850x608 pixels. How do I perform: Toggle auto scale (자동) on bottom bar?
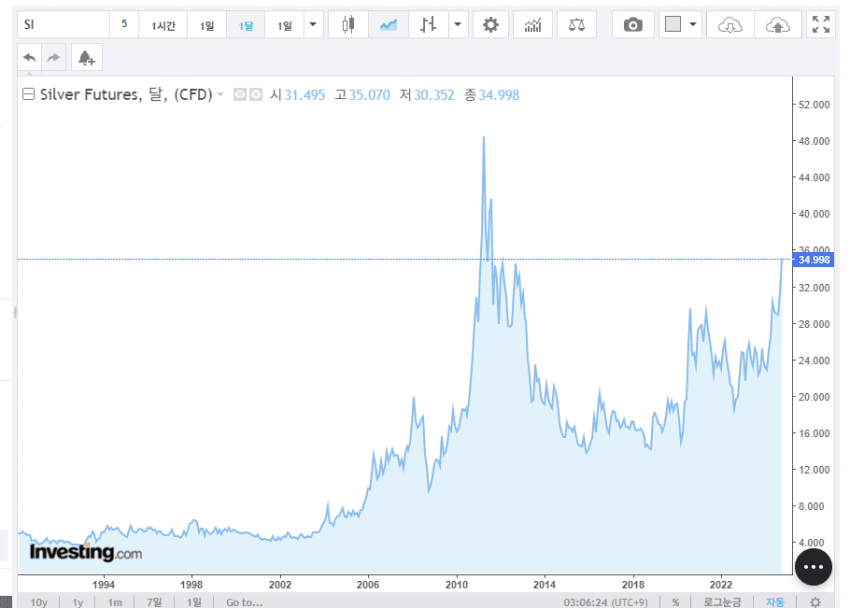775,602
